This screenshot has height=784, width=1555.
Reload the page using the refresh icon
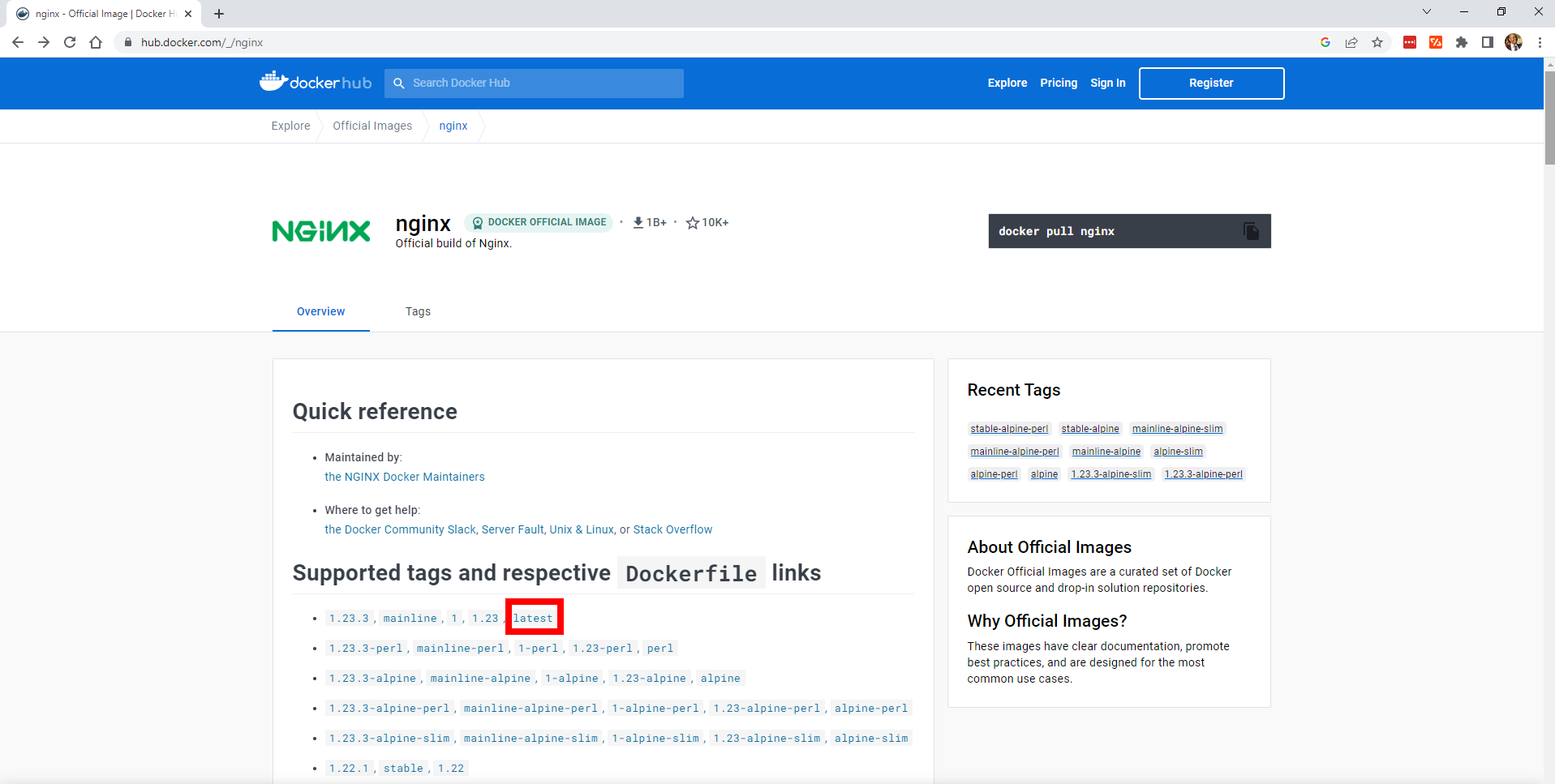tap(70, 42)
